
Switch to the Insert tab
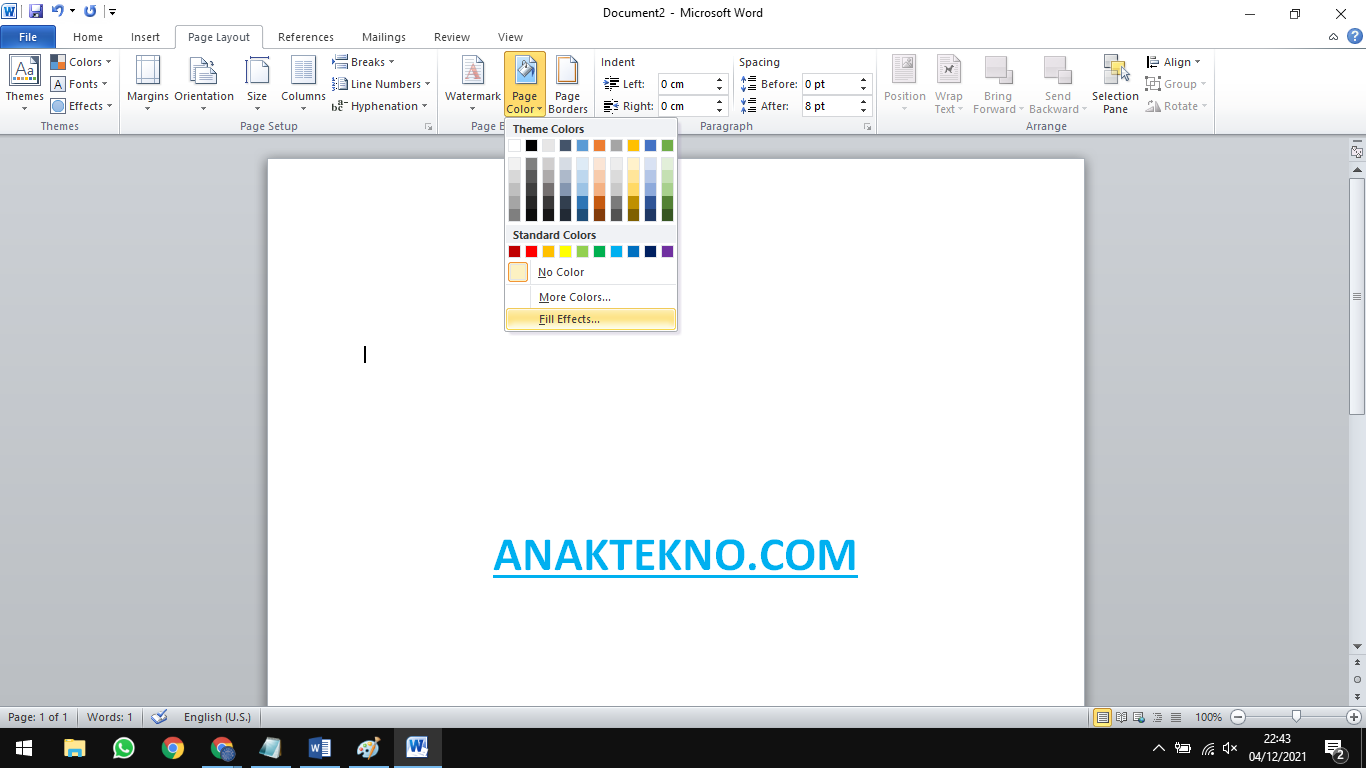(145, 37)
